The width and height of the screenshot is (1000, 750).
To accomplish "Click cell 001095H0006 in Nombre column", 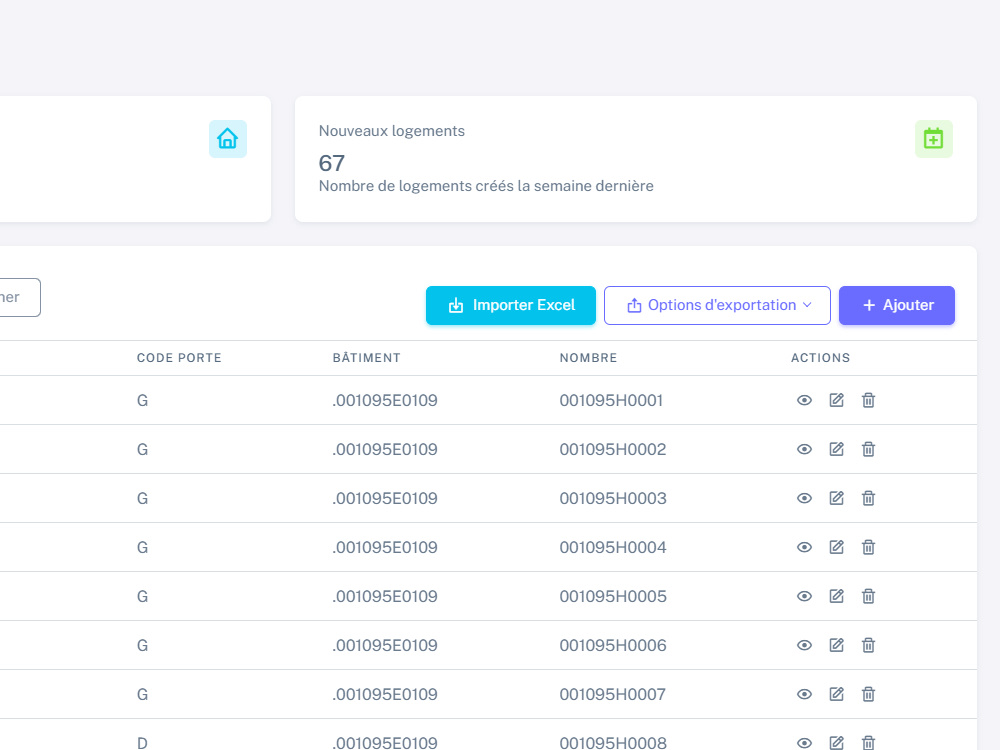I will pos(613,645).
